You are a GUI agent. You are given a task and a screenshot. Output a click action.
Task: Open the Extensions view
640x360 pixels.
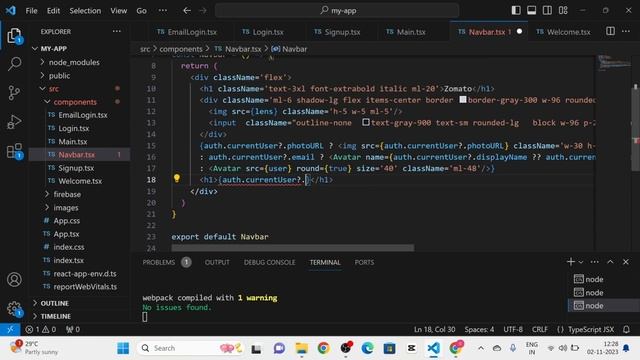(14, 151)
